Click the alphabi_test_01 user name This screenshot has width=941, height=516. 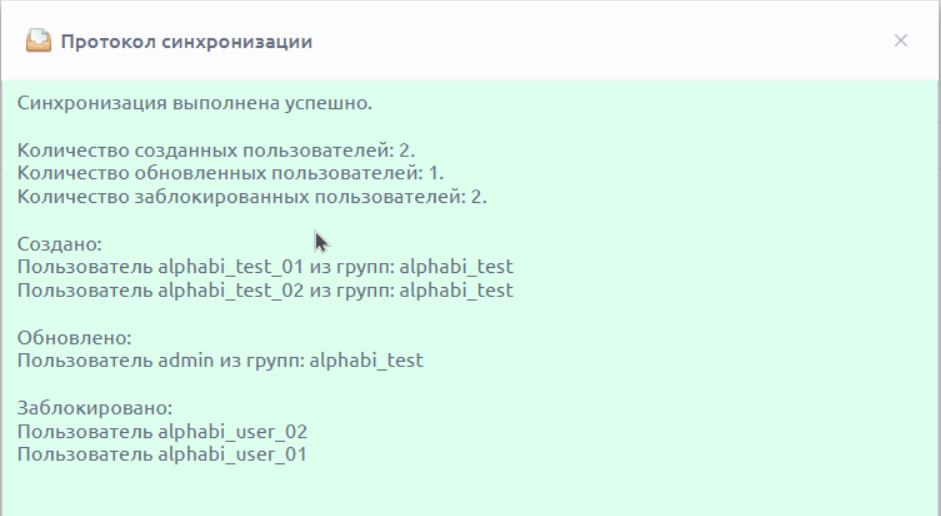click(231, 266)
